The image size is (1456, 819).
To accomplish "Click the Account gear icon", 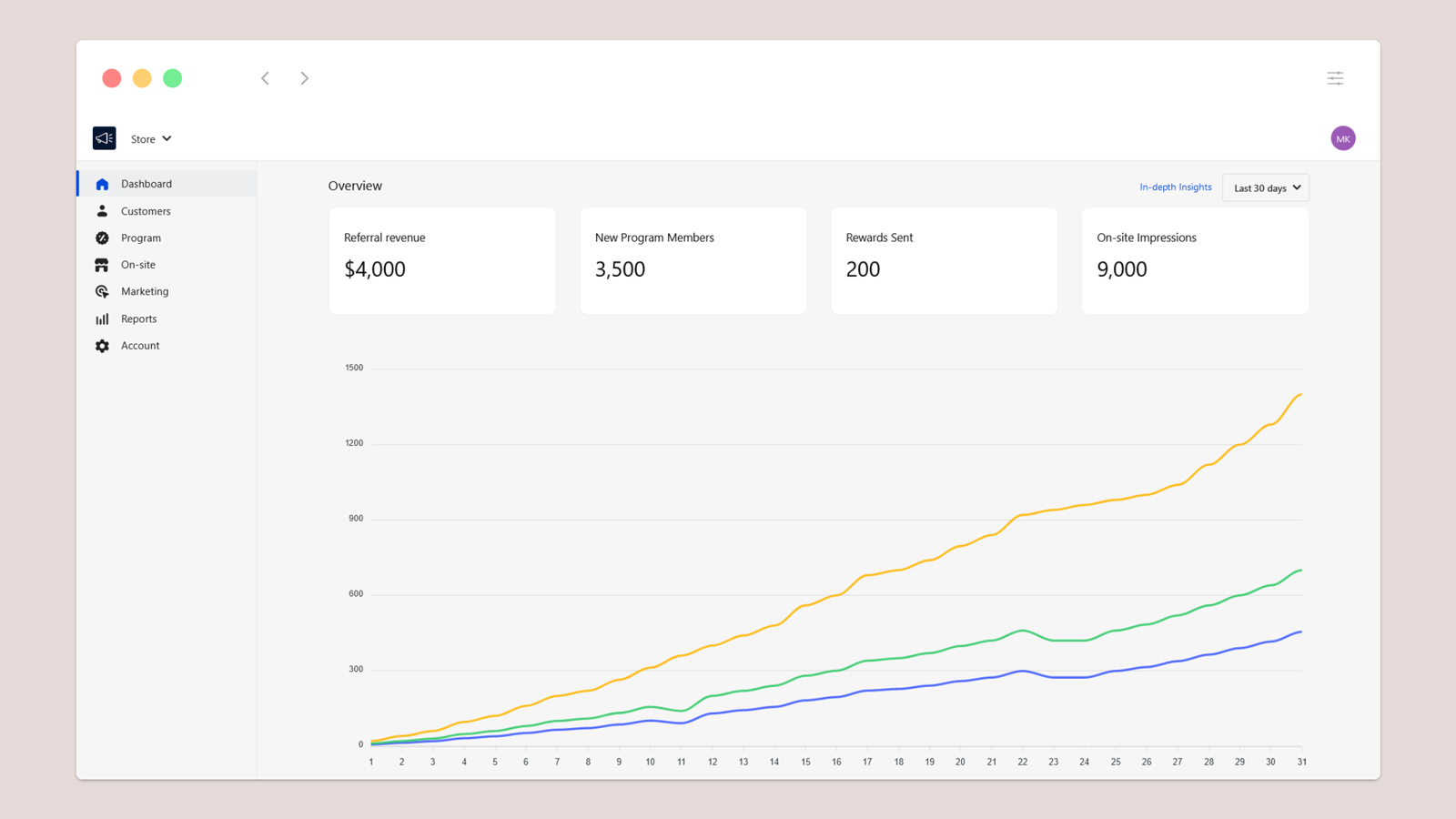I will point(102,346).
